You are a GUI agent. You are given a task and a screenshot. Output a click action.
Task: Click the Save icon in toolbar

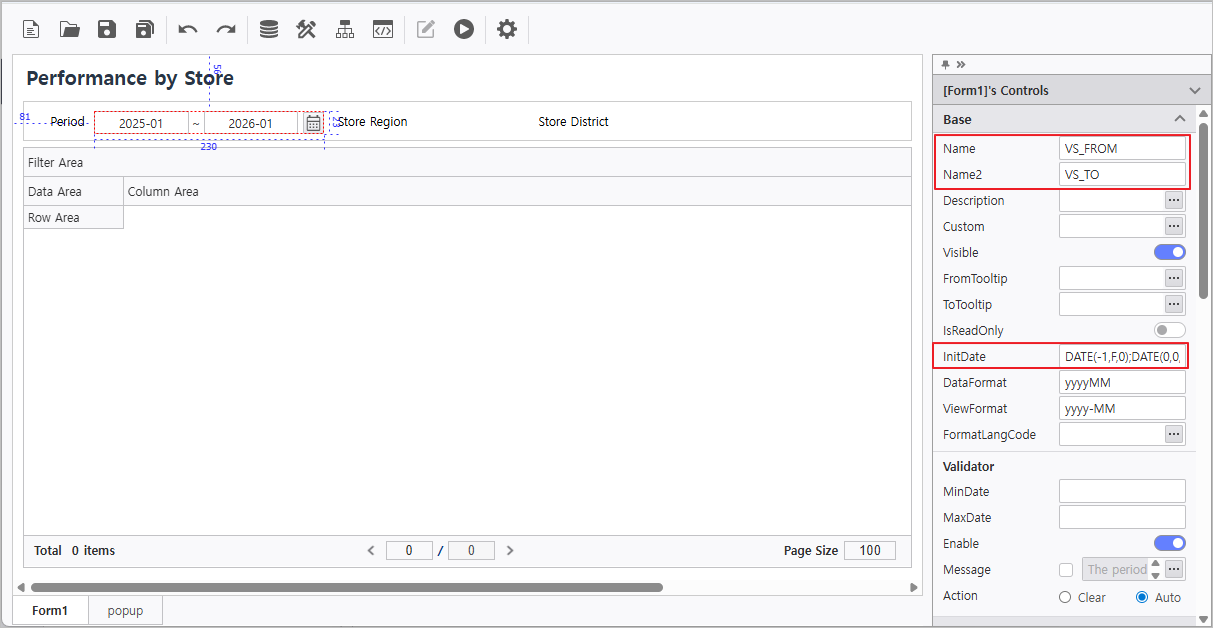[x=107, y=29]
